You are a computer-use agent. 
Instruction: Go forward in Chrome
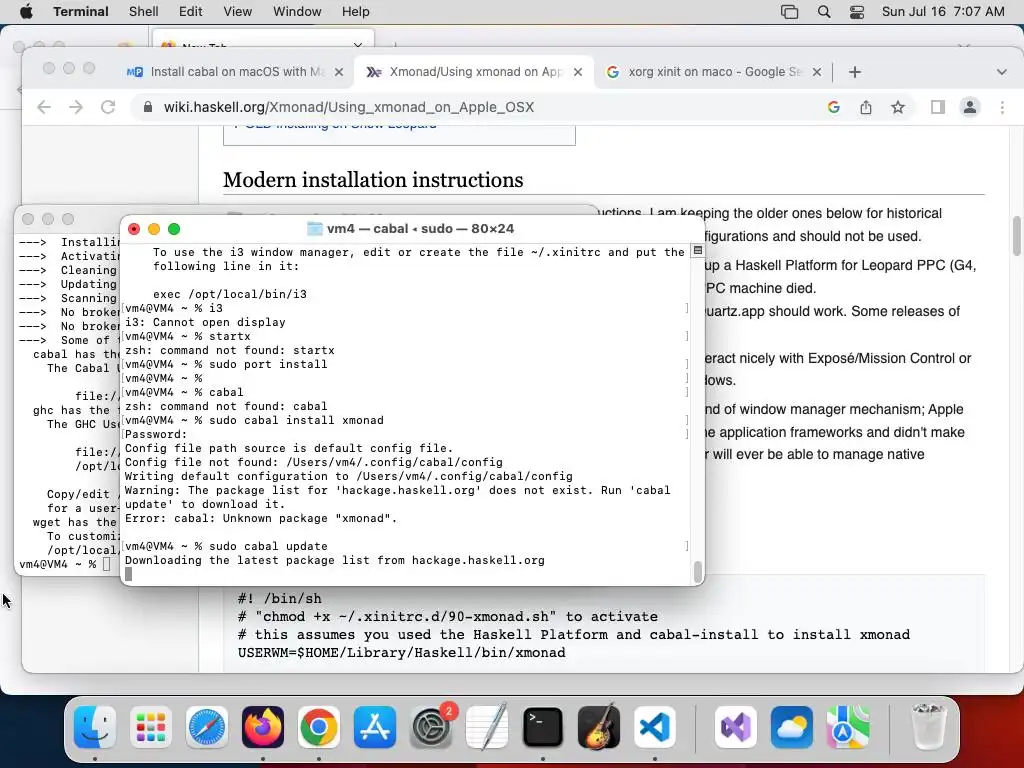pos(76,107)
